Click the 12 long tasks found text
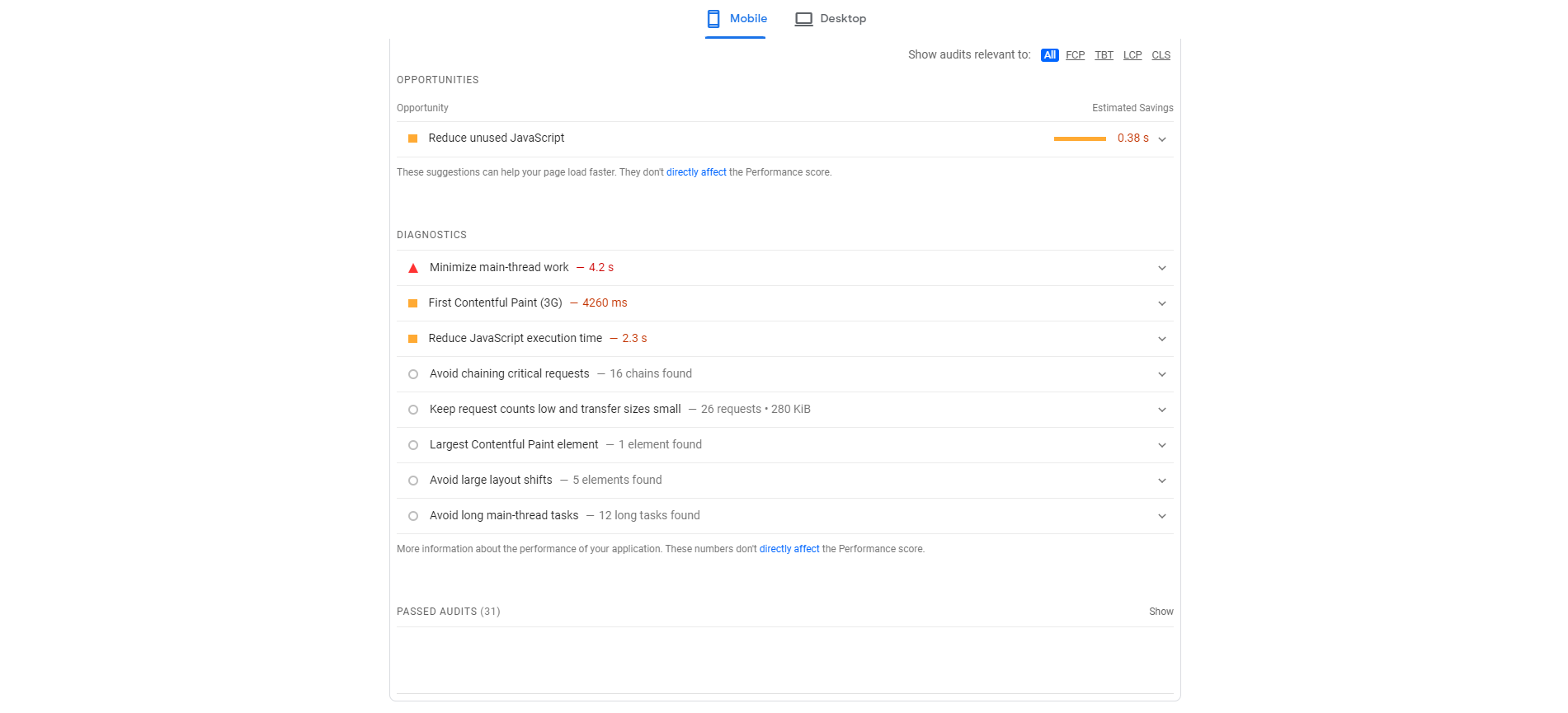 pyautogui.click(x=649, y=515)
